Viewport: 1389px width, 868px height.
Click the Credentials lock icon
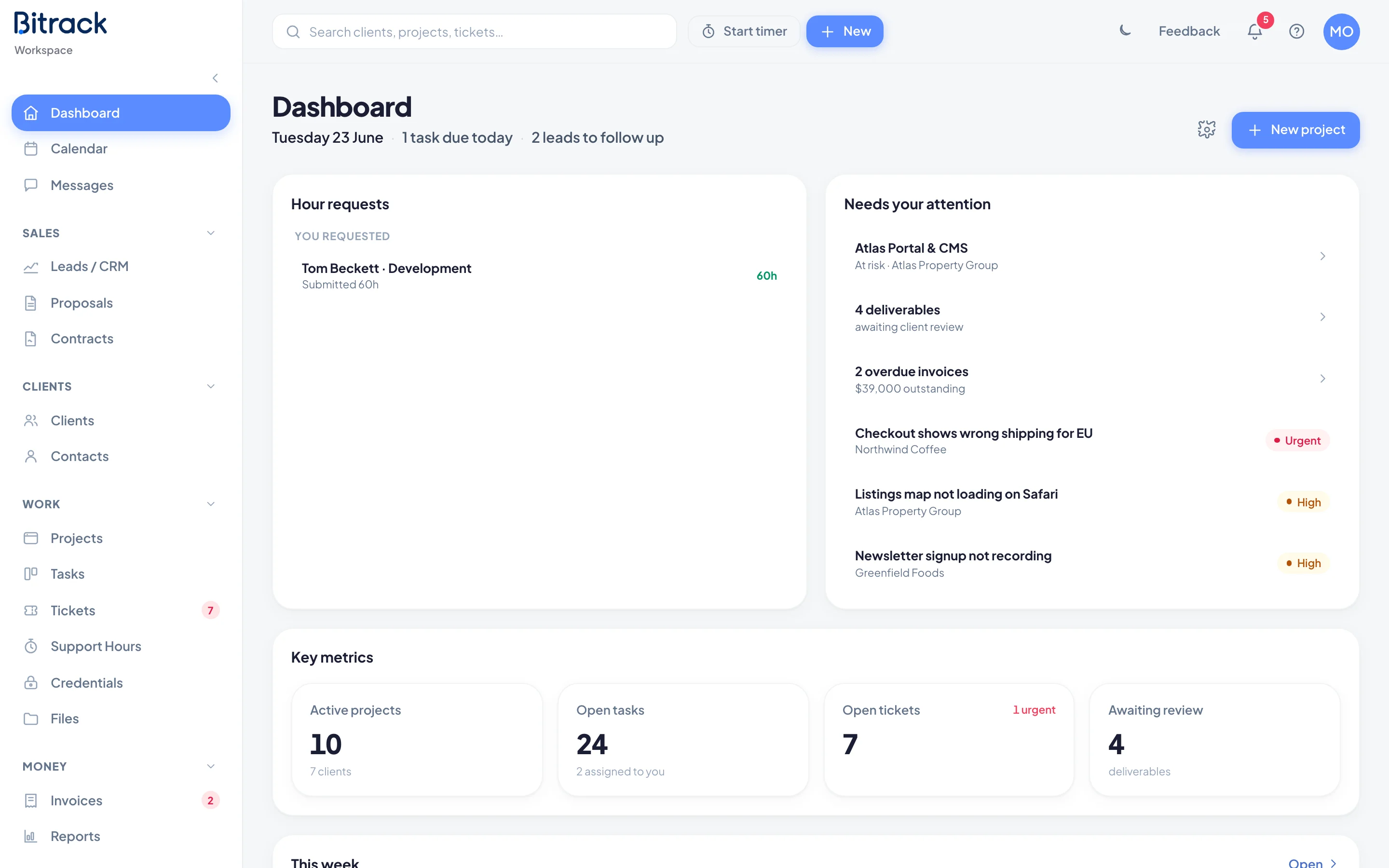click(31, 682)
